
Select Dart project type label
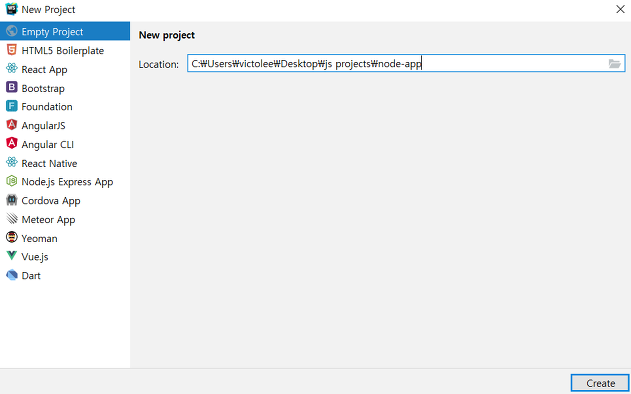(31, 276)
